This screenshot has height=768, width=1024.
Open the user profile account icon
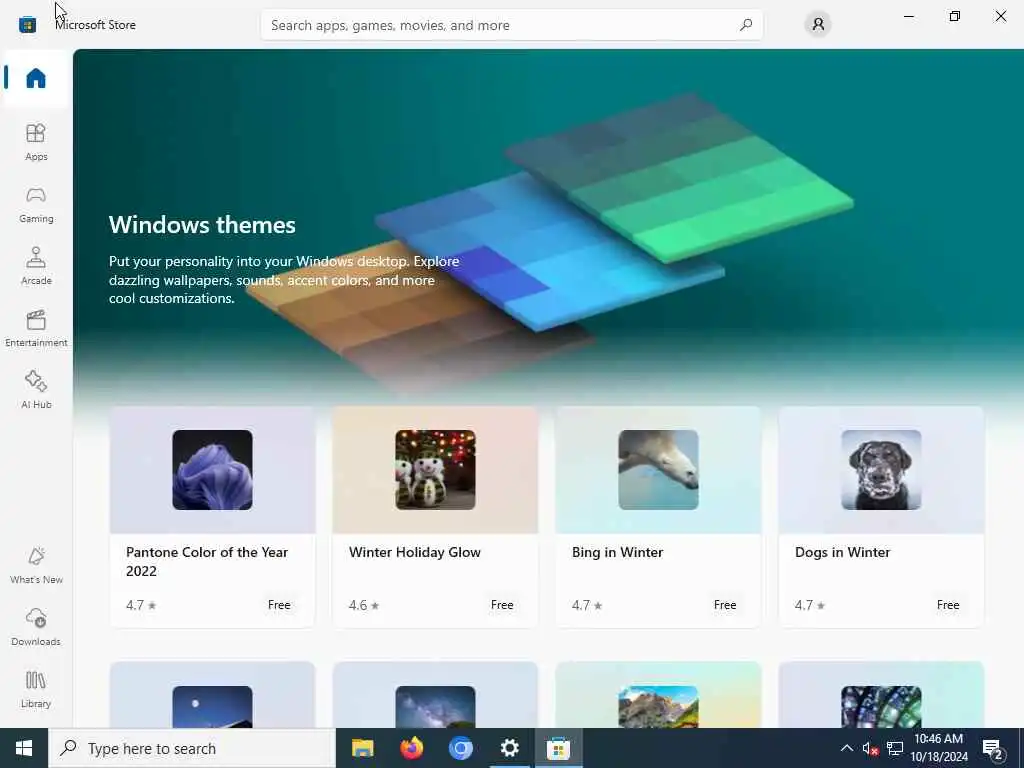tap(818, 25)
